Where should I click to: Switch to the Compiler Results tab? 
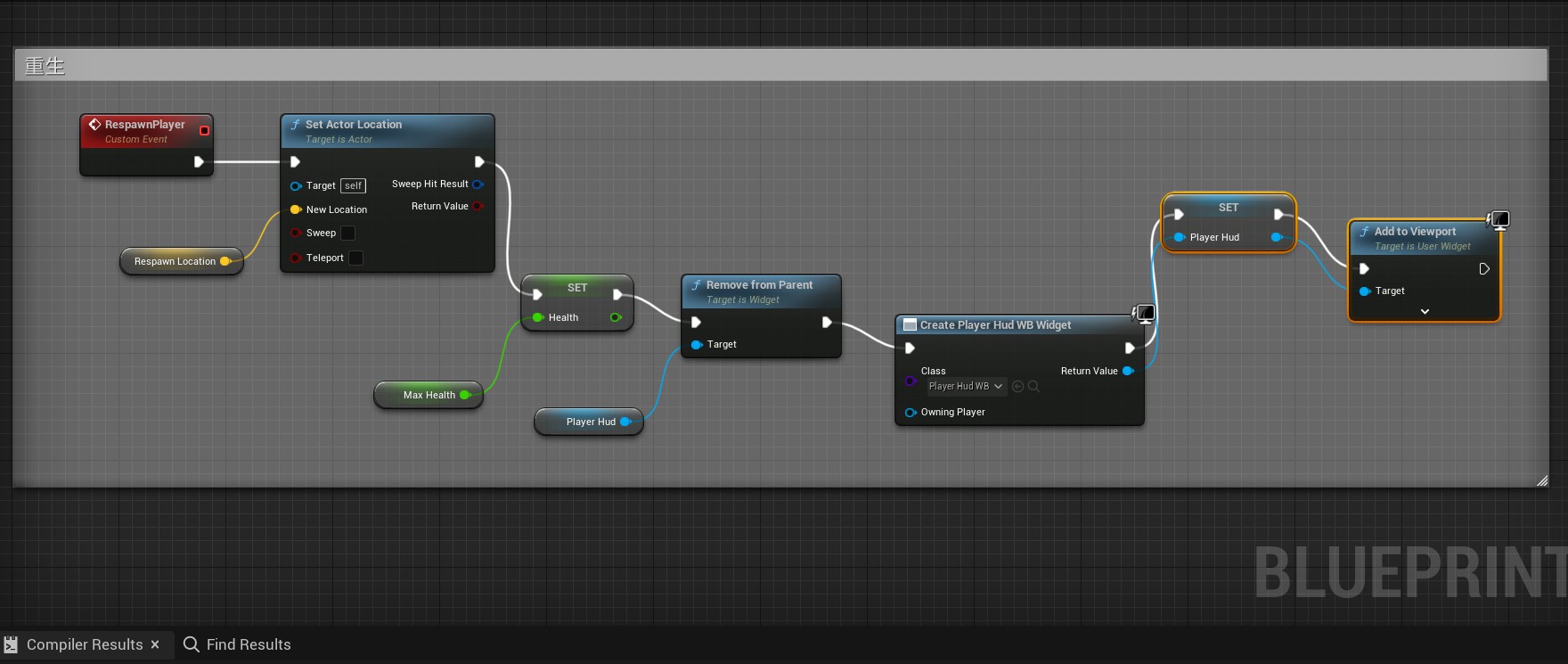point(84,644)
